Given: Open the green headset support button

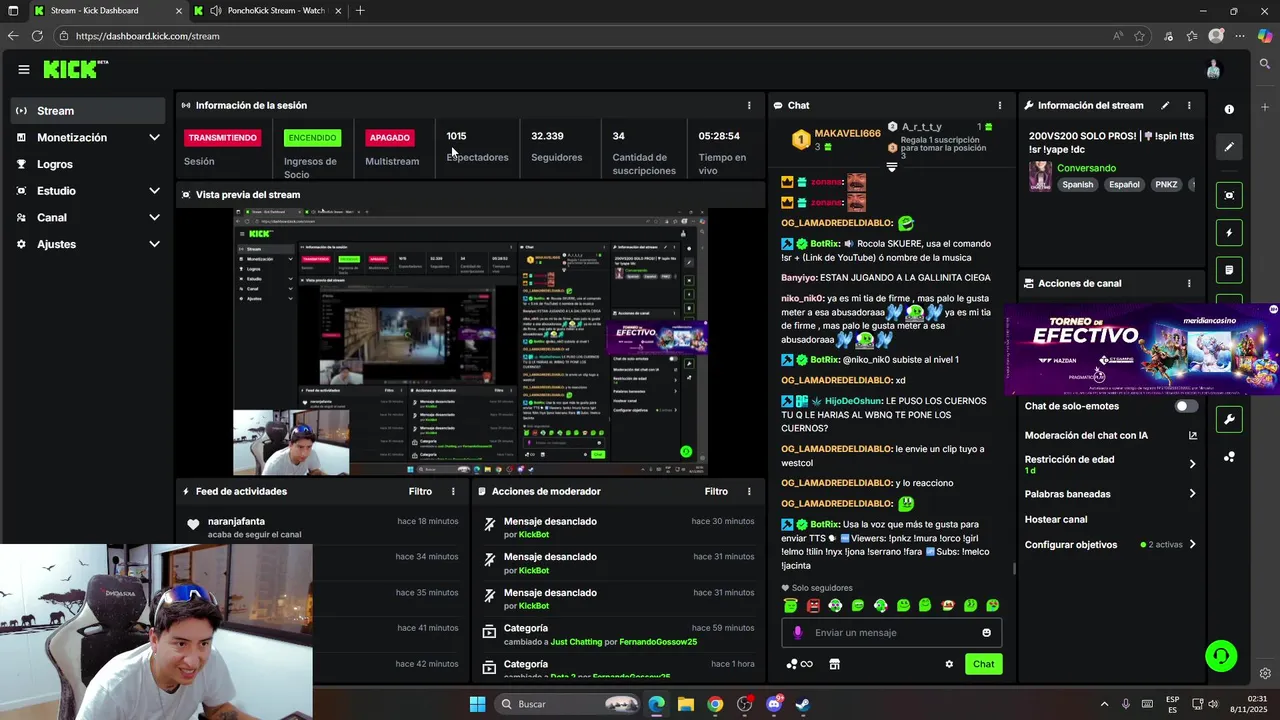Looking at the screenshot, I should pos(1221,656).
